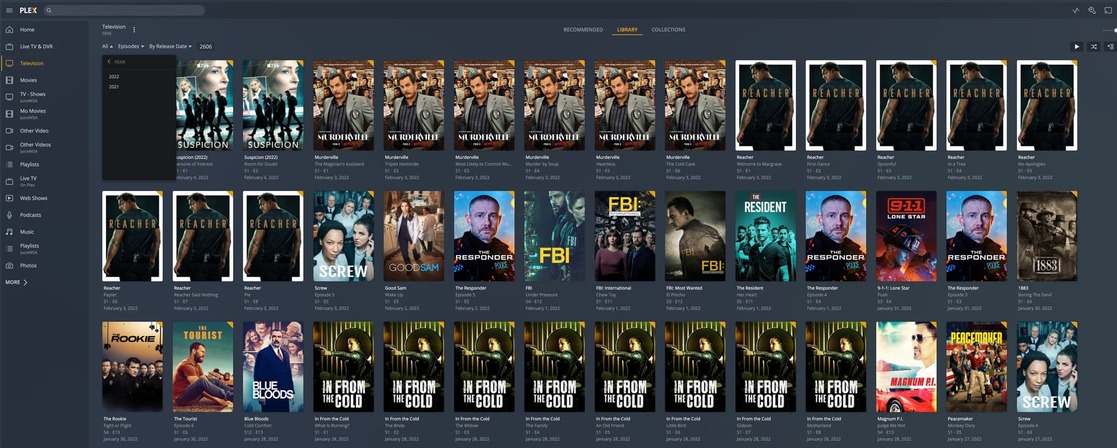The width and height of the screenshot is (1117, 448).
Task: Click the Murderville title under Triplet Homicide
Action: point(397,157)
